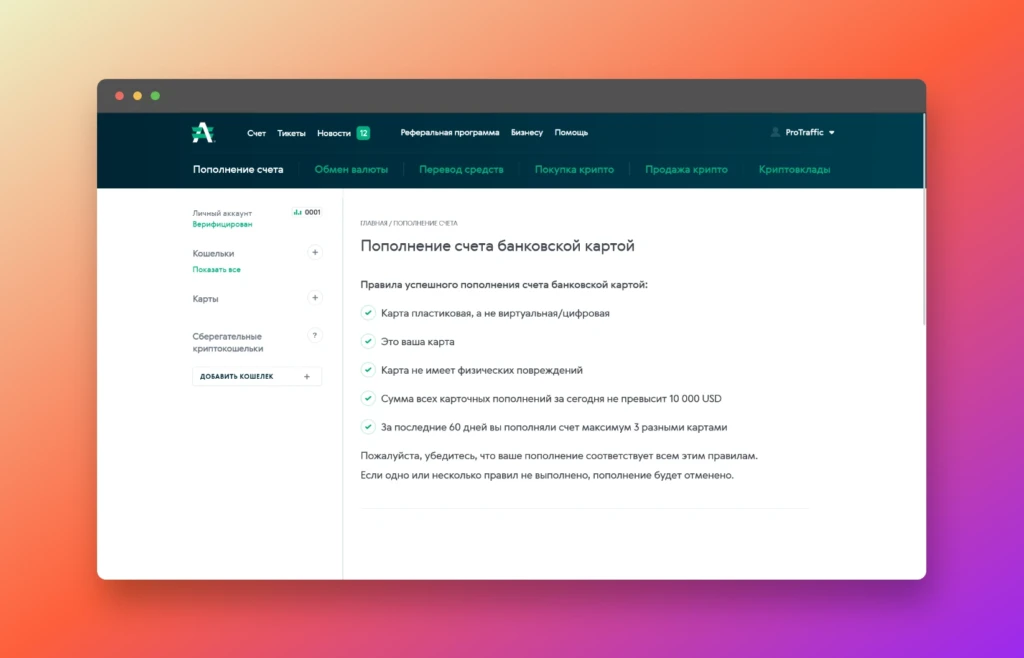Switch to the Криптовклады tab
This screenshot has width=1024, height=658.
[x=795, y=170]
